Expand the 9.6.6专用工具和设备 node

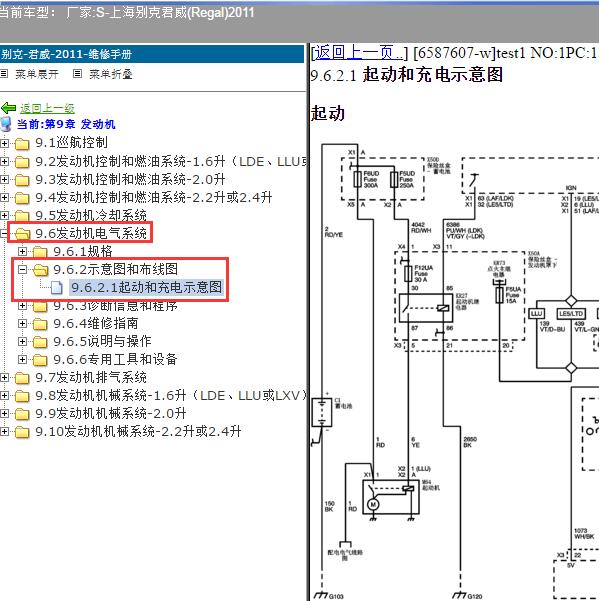pyautogui.click(x=23, y=360)
